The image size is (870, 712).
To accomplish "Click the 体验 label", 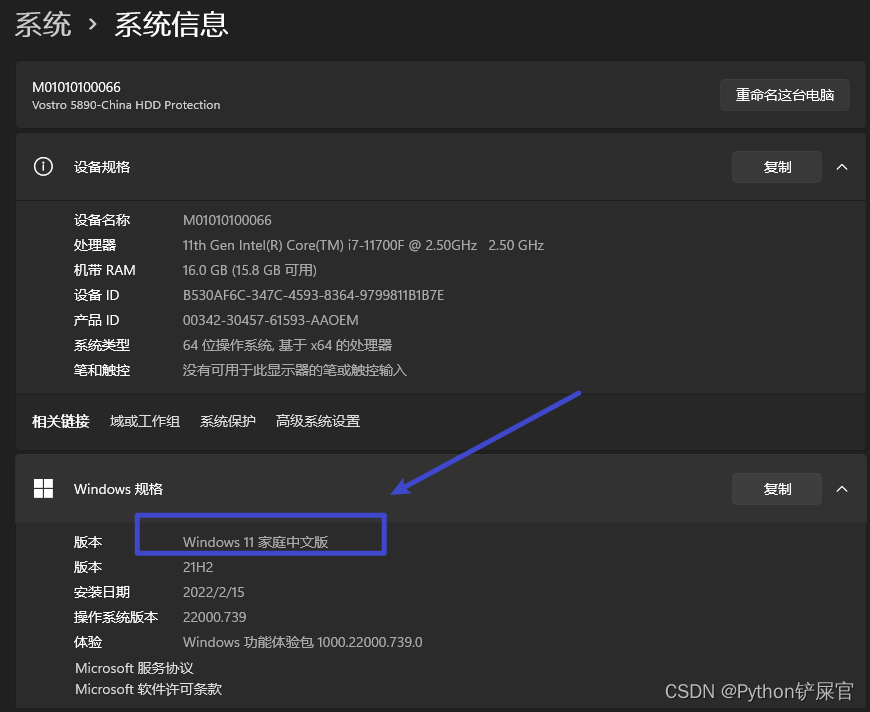I will tap(88, 642).
